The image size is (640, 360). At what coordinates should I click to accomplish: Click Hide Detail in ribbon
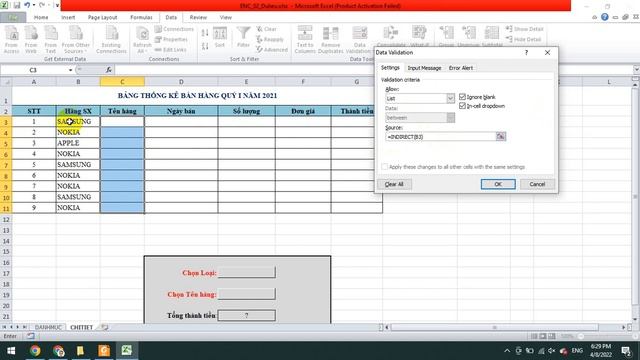(523, 39)
